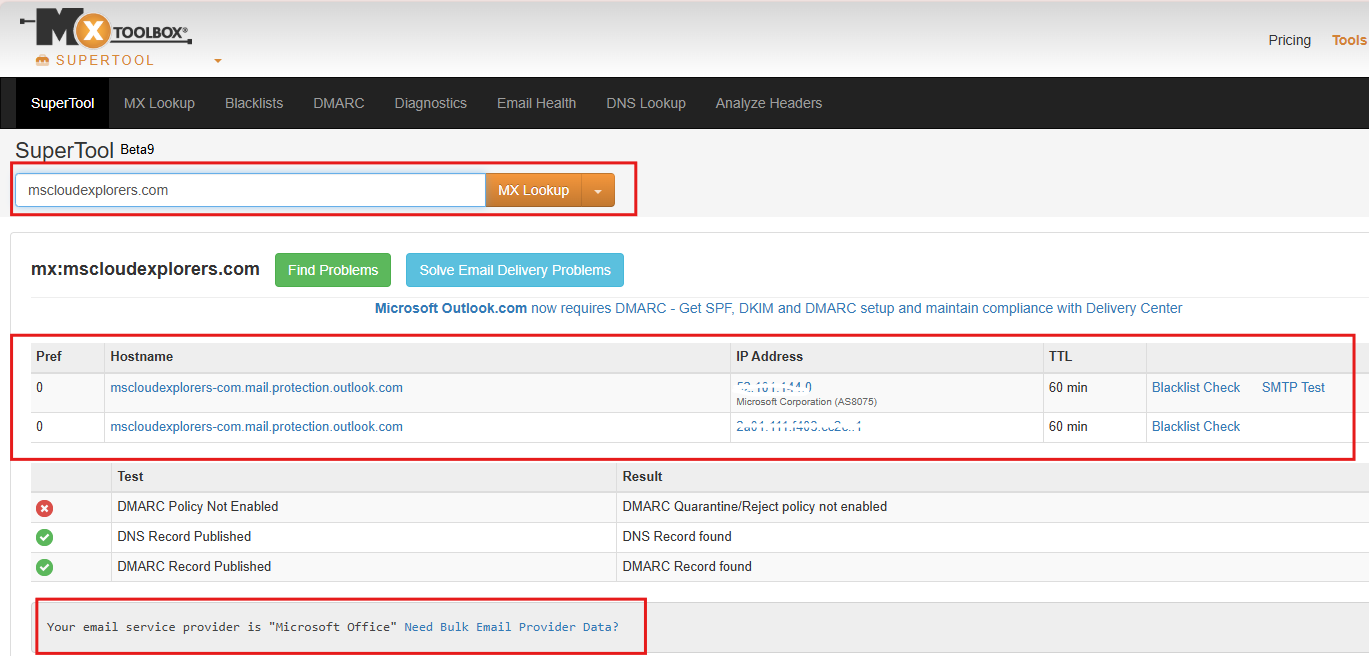Click the IPv6 address link
The width and height of the screenshot is (1369, 656).
coord(799,426)
